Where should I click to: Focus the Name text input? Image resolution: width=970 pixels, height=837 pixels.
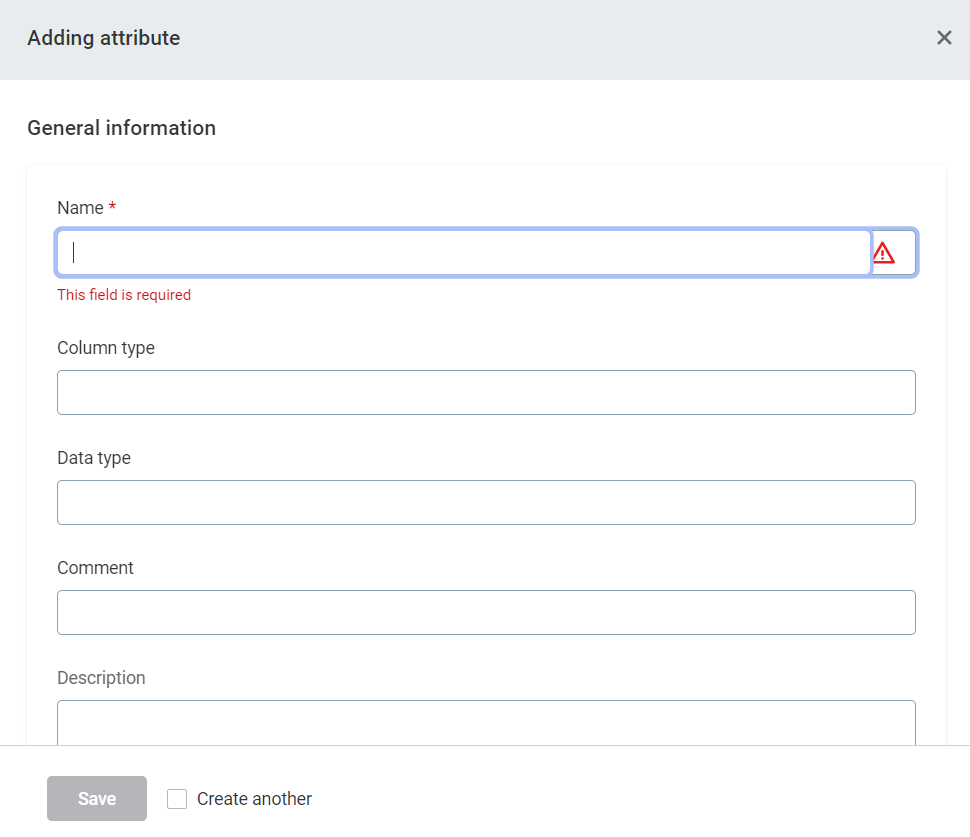[464, 253]
